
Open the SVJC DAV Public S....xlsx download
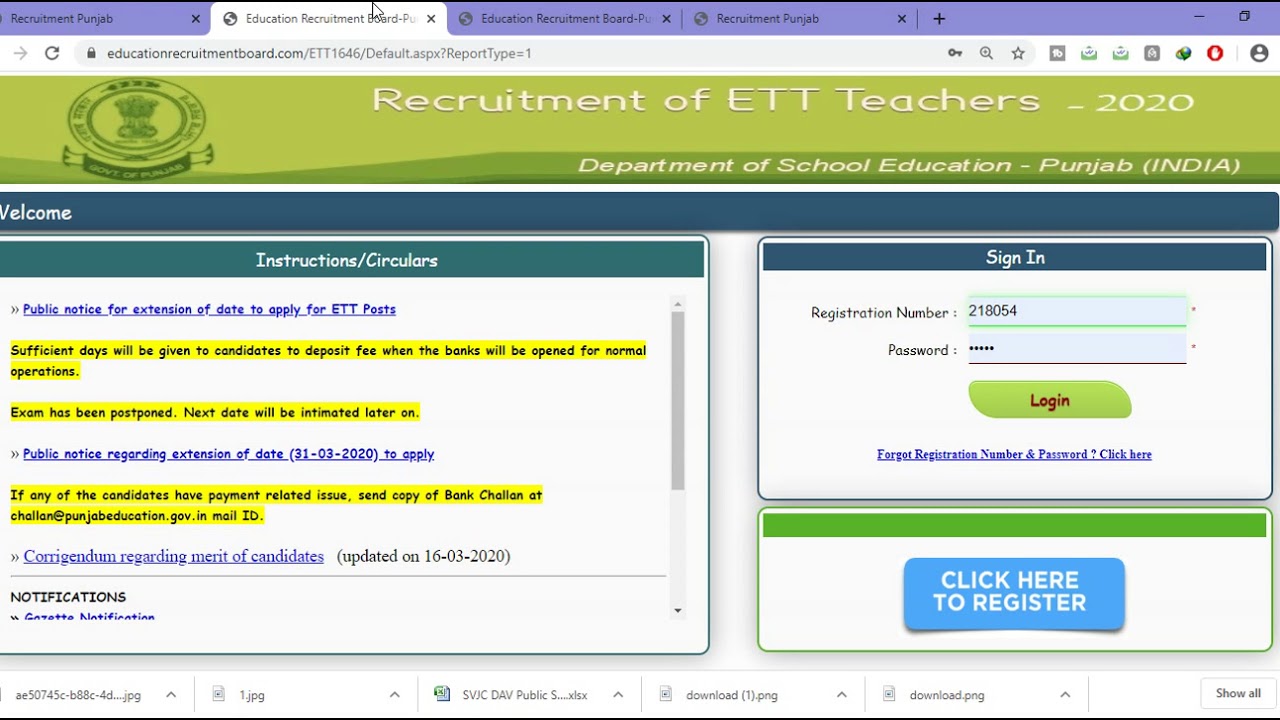point(524,695)
